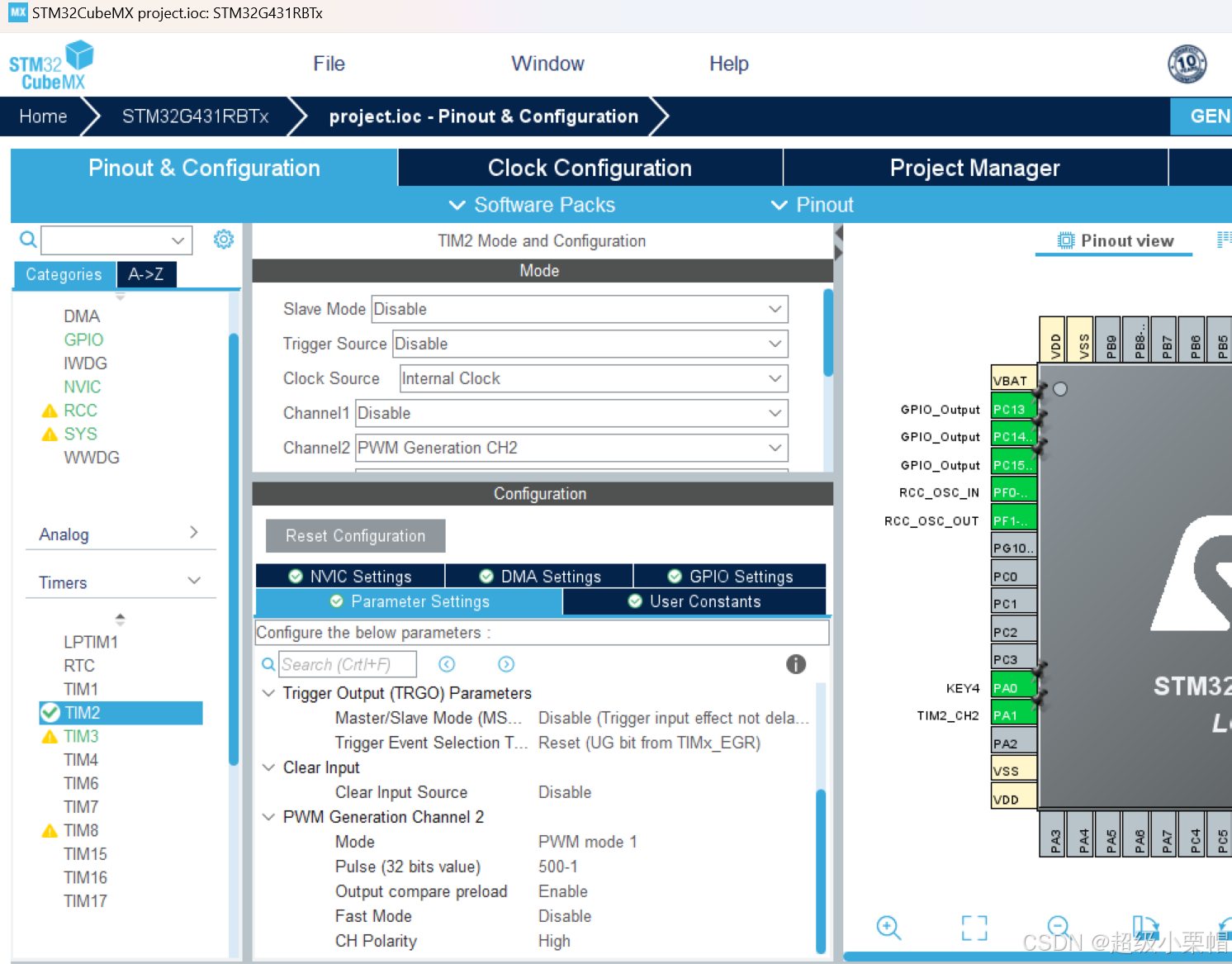Select GPIO in the System Core list
The image size is (1232, 964).
[x=83, y=340]
